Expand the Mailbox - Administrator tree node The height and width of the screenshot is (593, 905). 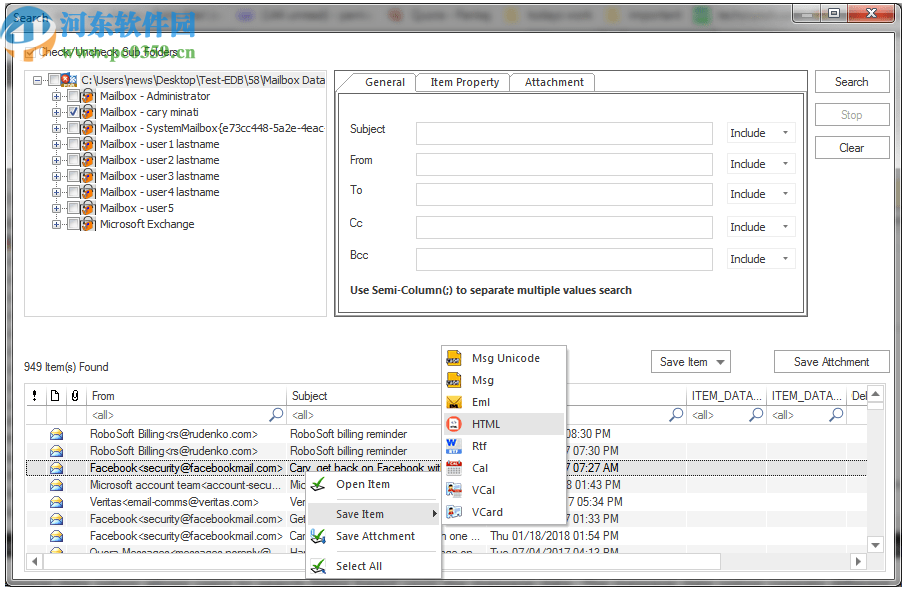57,96
